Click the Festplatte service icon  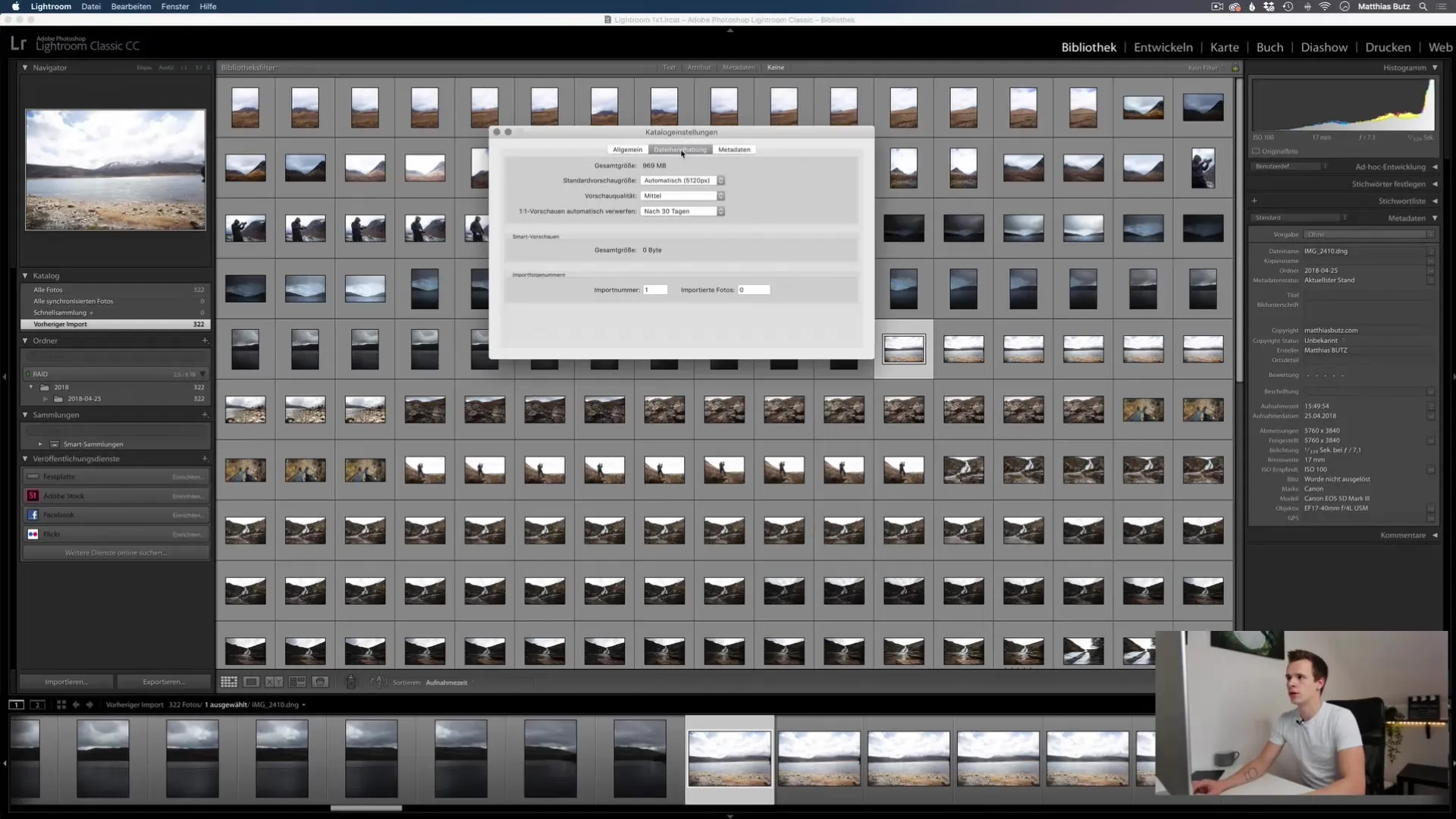click(x=33, y=477)
